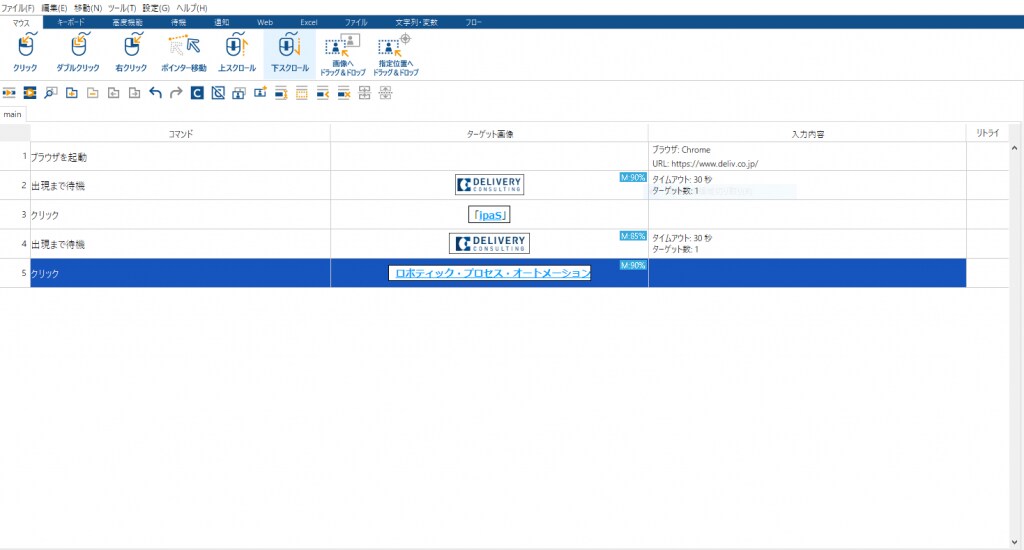Click the minus-box toolbar icon

[93, 93]
